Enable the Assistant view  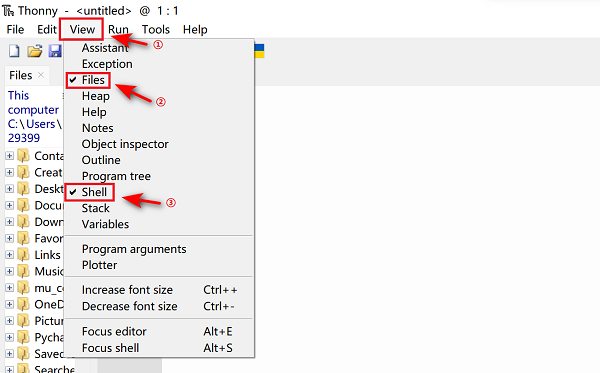[x=105, y=48]
